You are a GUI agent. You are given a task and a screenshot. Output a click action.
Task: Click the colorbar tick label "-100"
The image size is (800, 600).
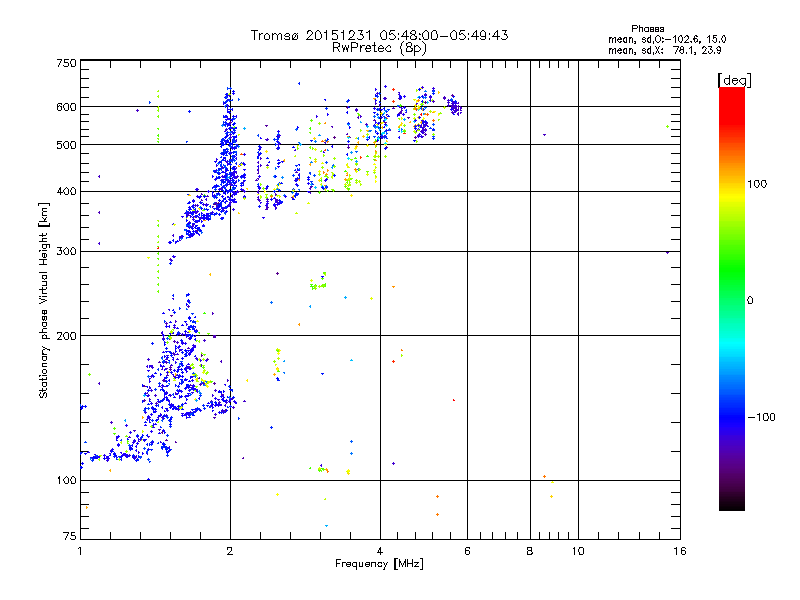[761, 417]
